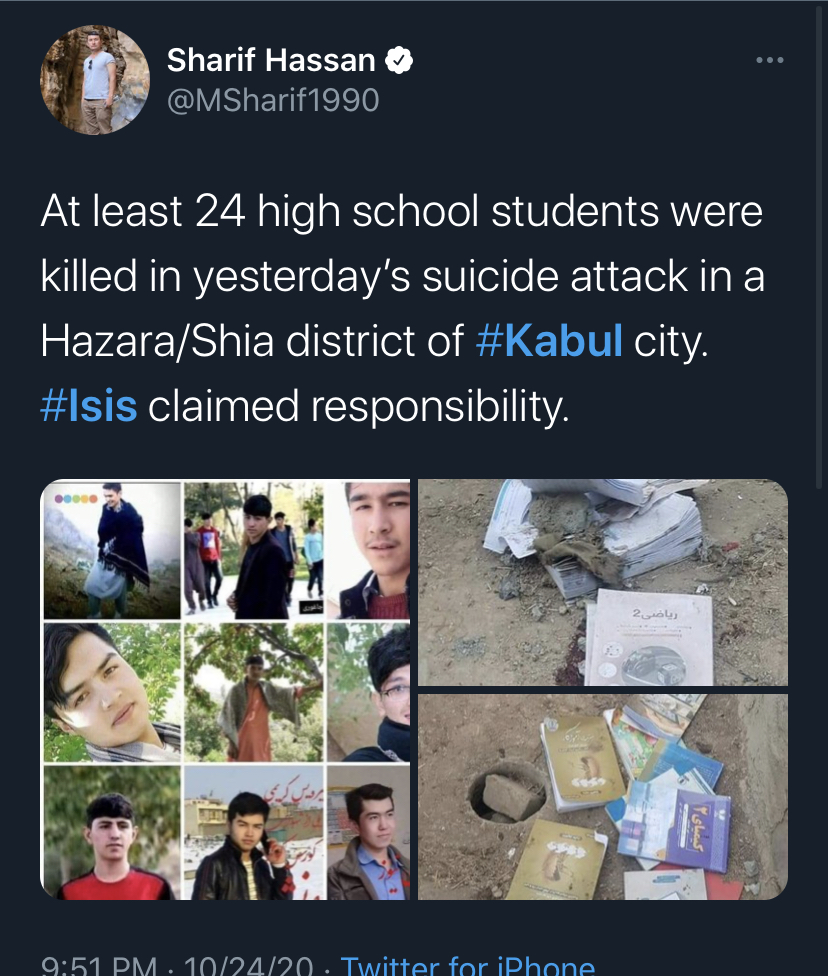Viewport: 828px width, 976px height.
Task: Tap the math book cover in top-right photo
Action: point(649,637)
